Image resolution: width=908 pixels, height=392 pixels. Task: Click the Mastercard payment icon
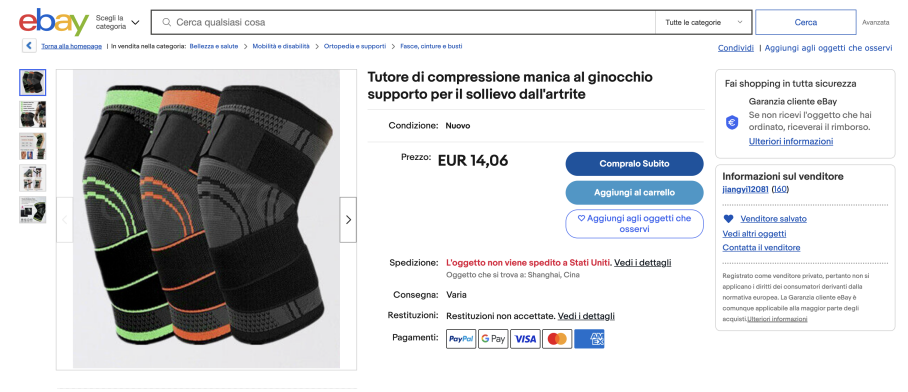(557, 339)
